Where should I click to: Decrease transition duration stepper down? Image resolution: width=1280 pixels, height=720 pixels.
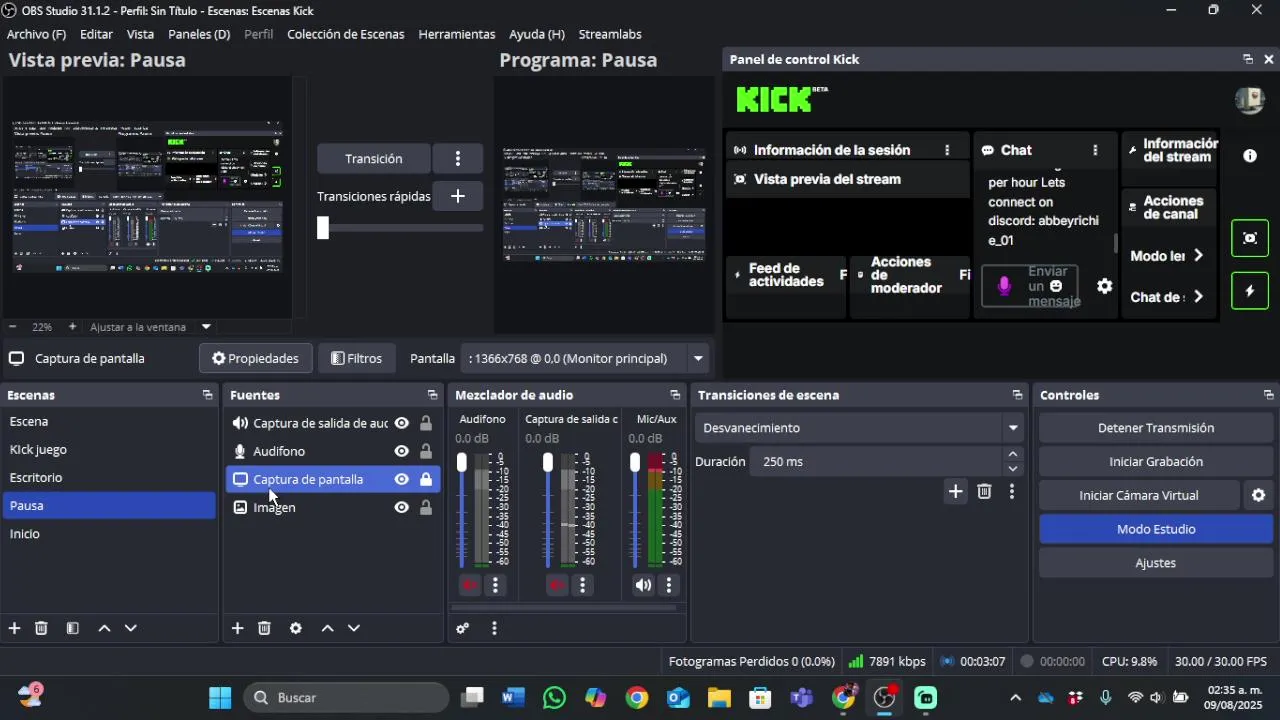pos(1013,468)
